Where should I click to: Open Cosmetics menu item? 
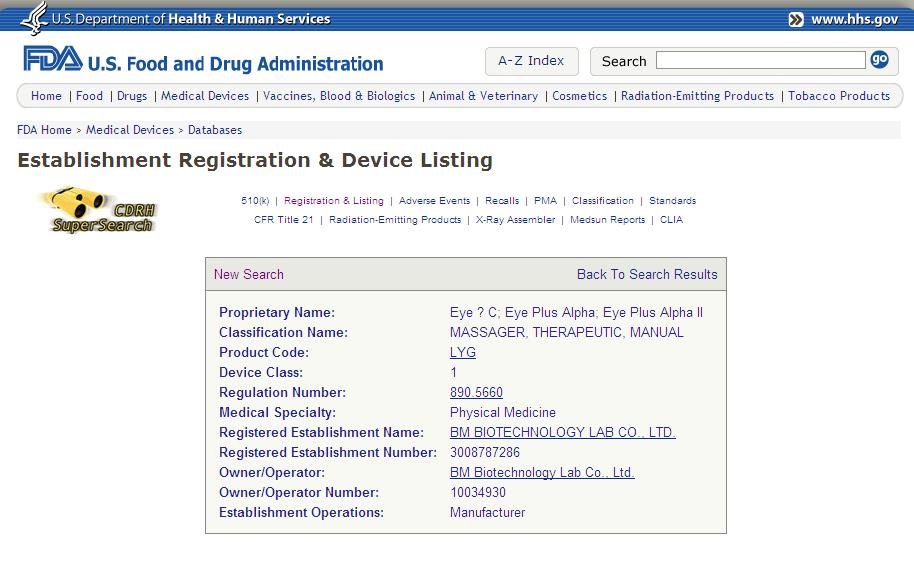579,96
